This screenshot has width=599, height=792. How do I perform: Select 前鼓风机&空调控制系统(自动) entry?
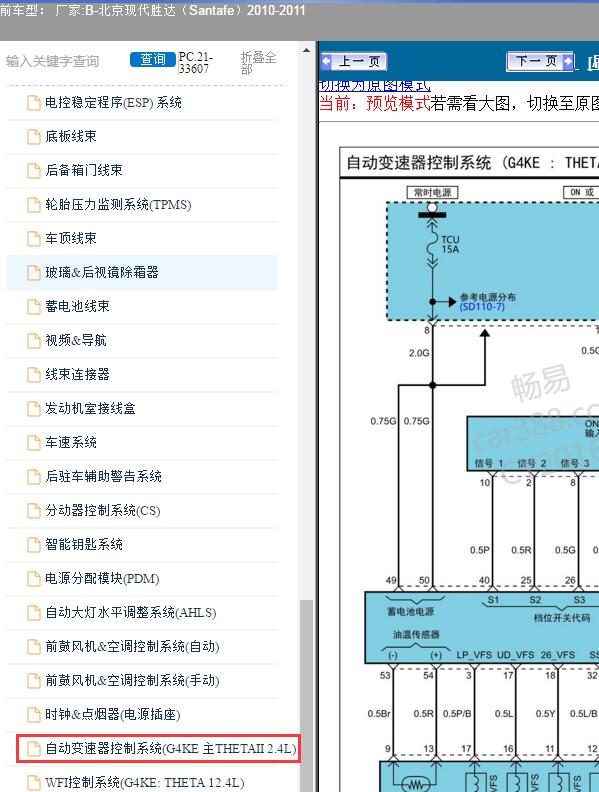coord(132,647)
